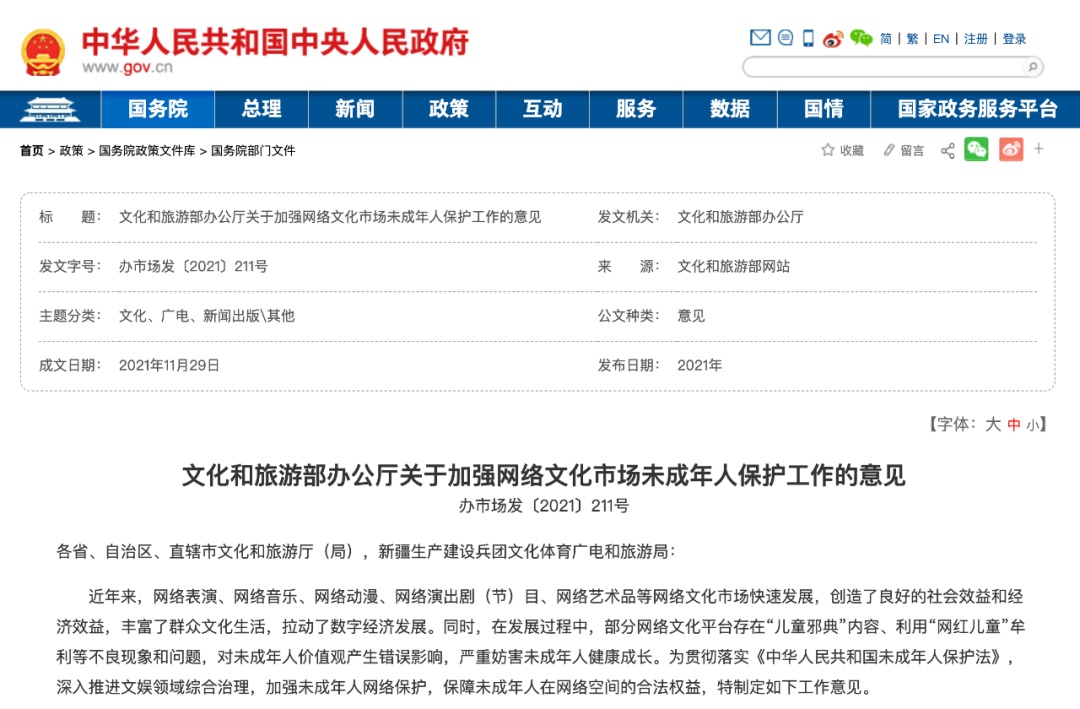Click the star 收藏 favorite icon
This screenshot has height=709, width=1080.
pos(828,150)
